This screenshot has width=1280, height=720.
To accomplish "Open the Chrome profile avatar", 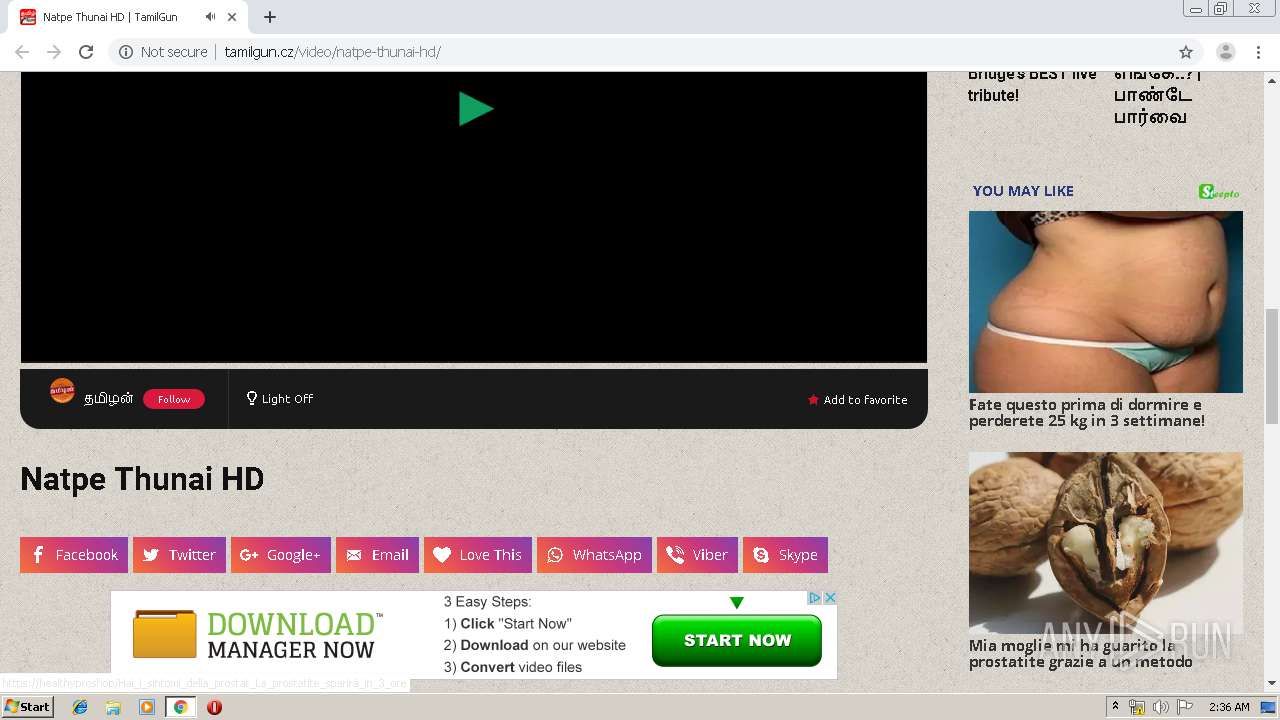I will (1226, 52).
